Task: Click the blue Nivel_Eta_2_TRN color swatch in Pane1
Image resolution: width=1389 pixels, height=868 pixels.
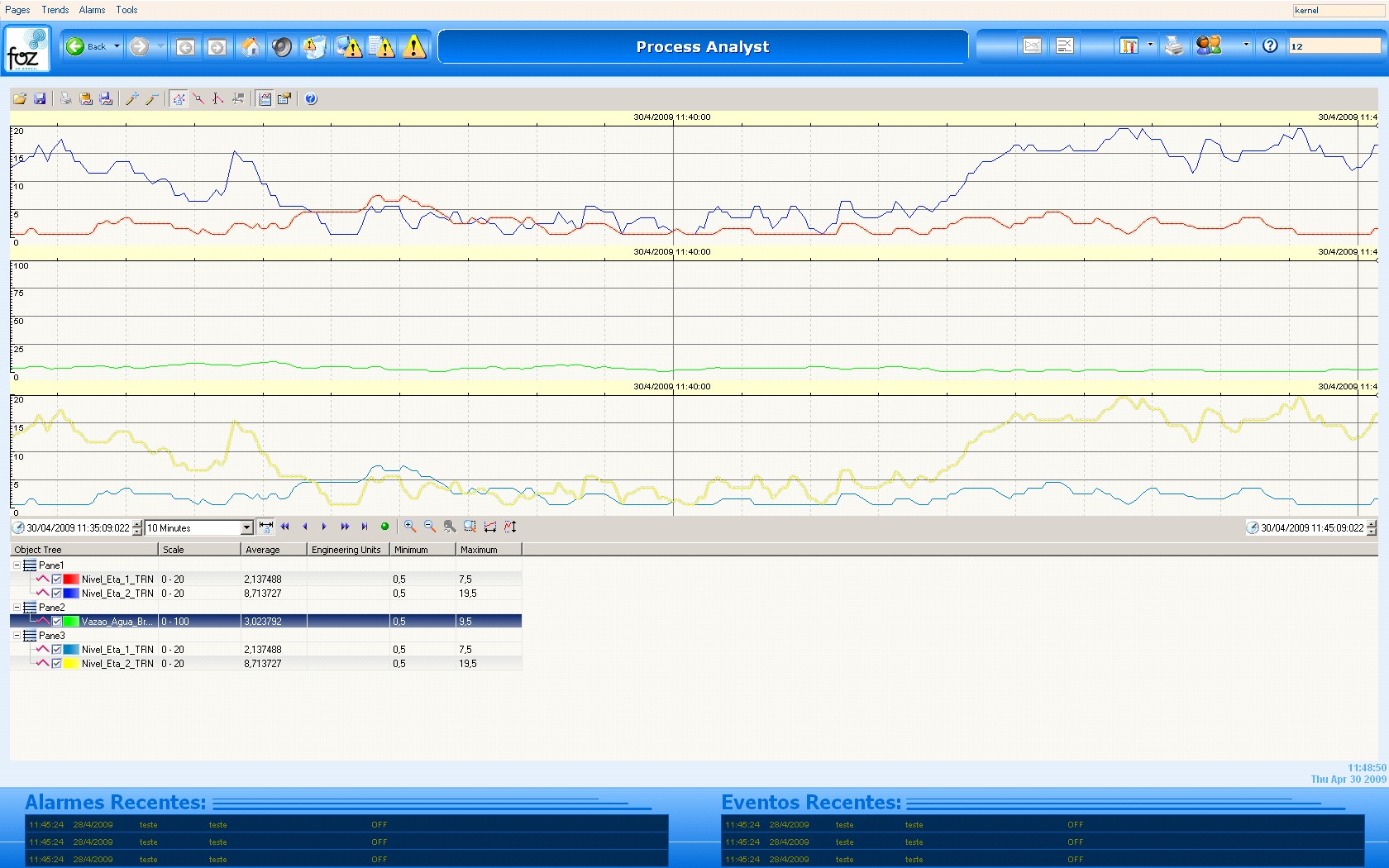Action: coord(71,594)
